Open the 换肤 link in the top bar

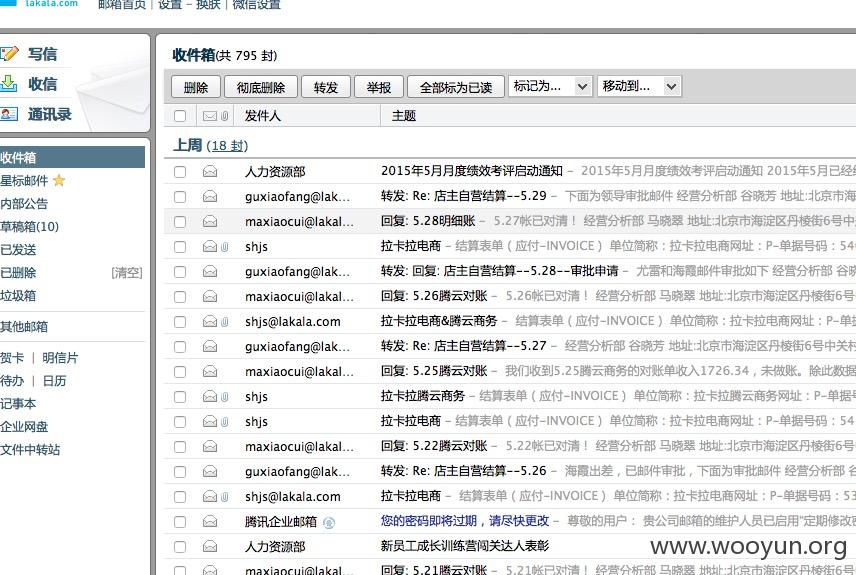pos(207,4)
